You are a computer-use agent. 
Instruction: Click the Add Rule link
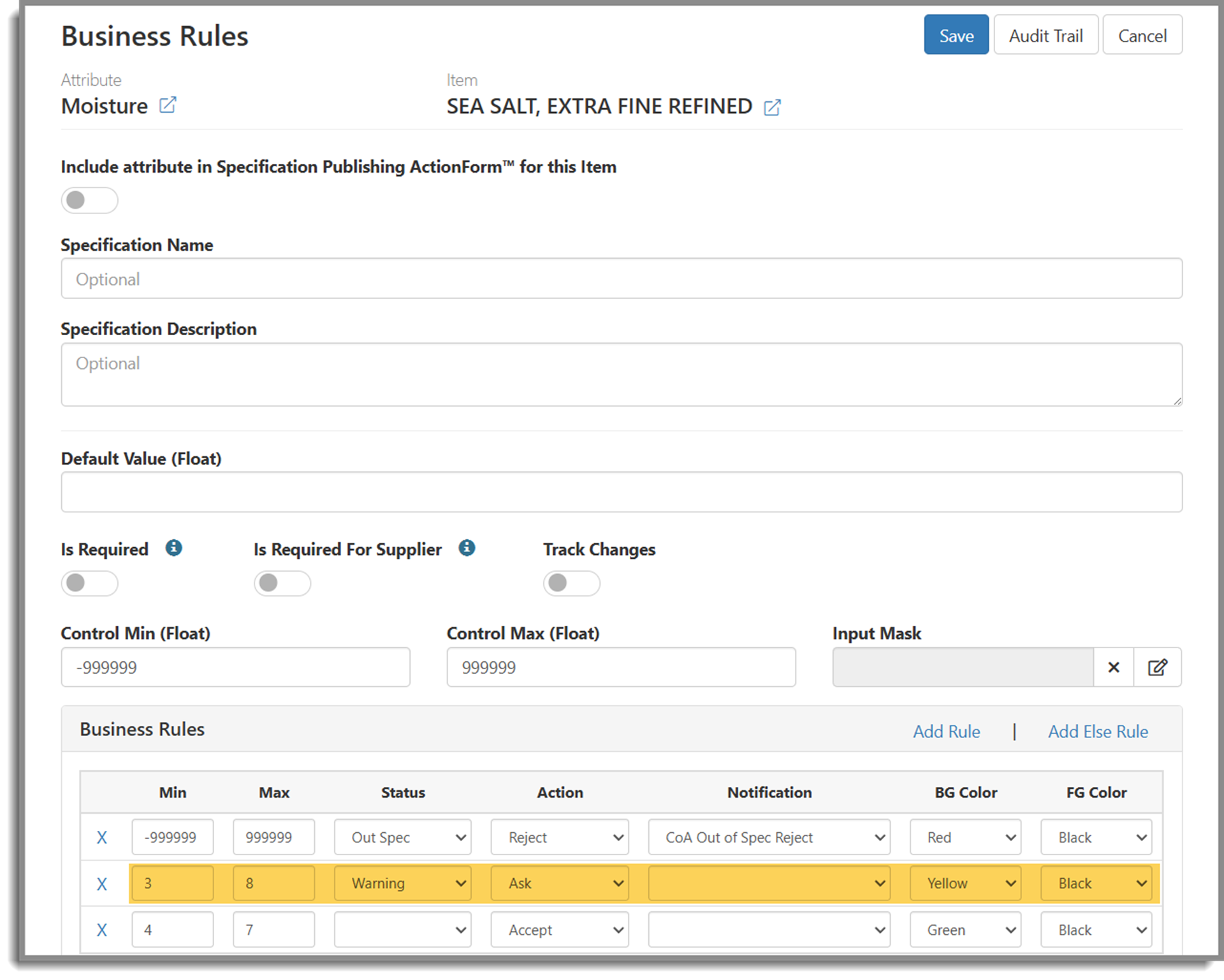pyautogui.click(x=947, y=731)
